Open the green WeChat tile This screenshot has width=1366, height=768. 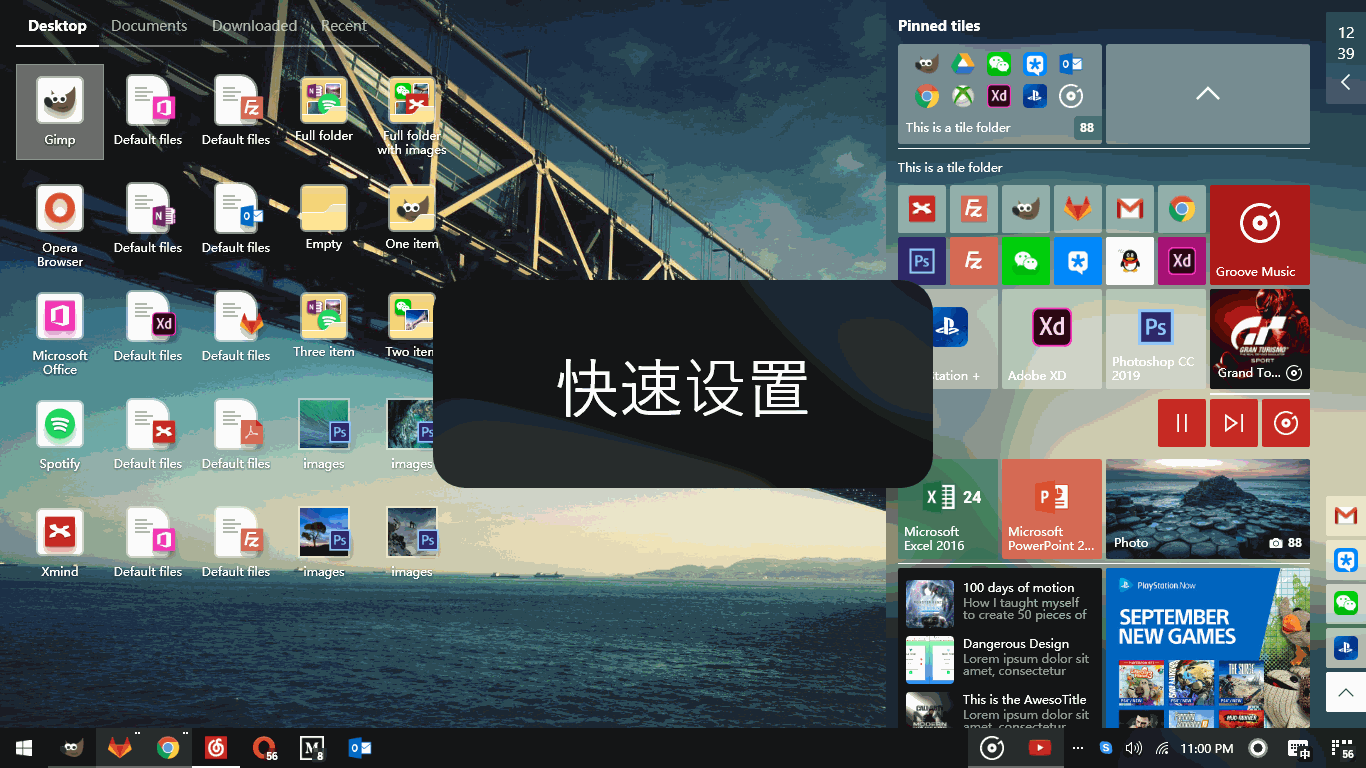(x=1026, y=261)
